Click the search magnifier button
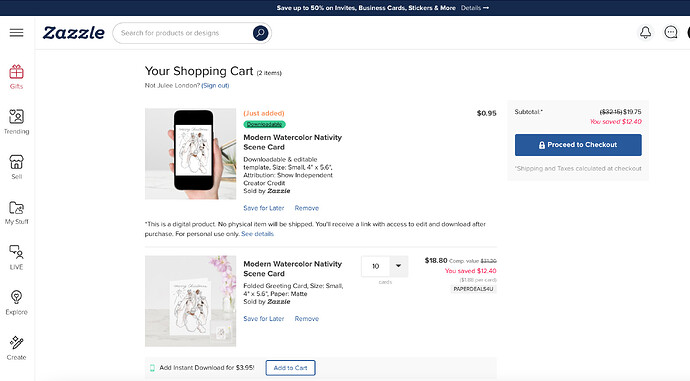690x381 pixels. (x=260, y=33)
